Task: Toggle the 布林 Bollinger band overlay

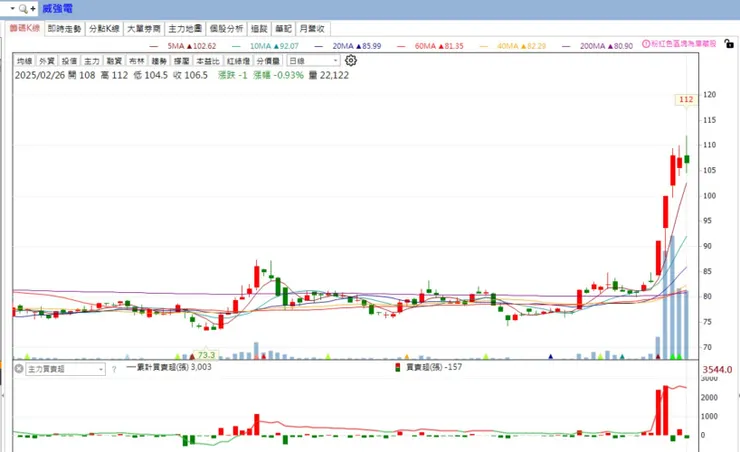Action: (137, 61)
